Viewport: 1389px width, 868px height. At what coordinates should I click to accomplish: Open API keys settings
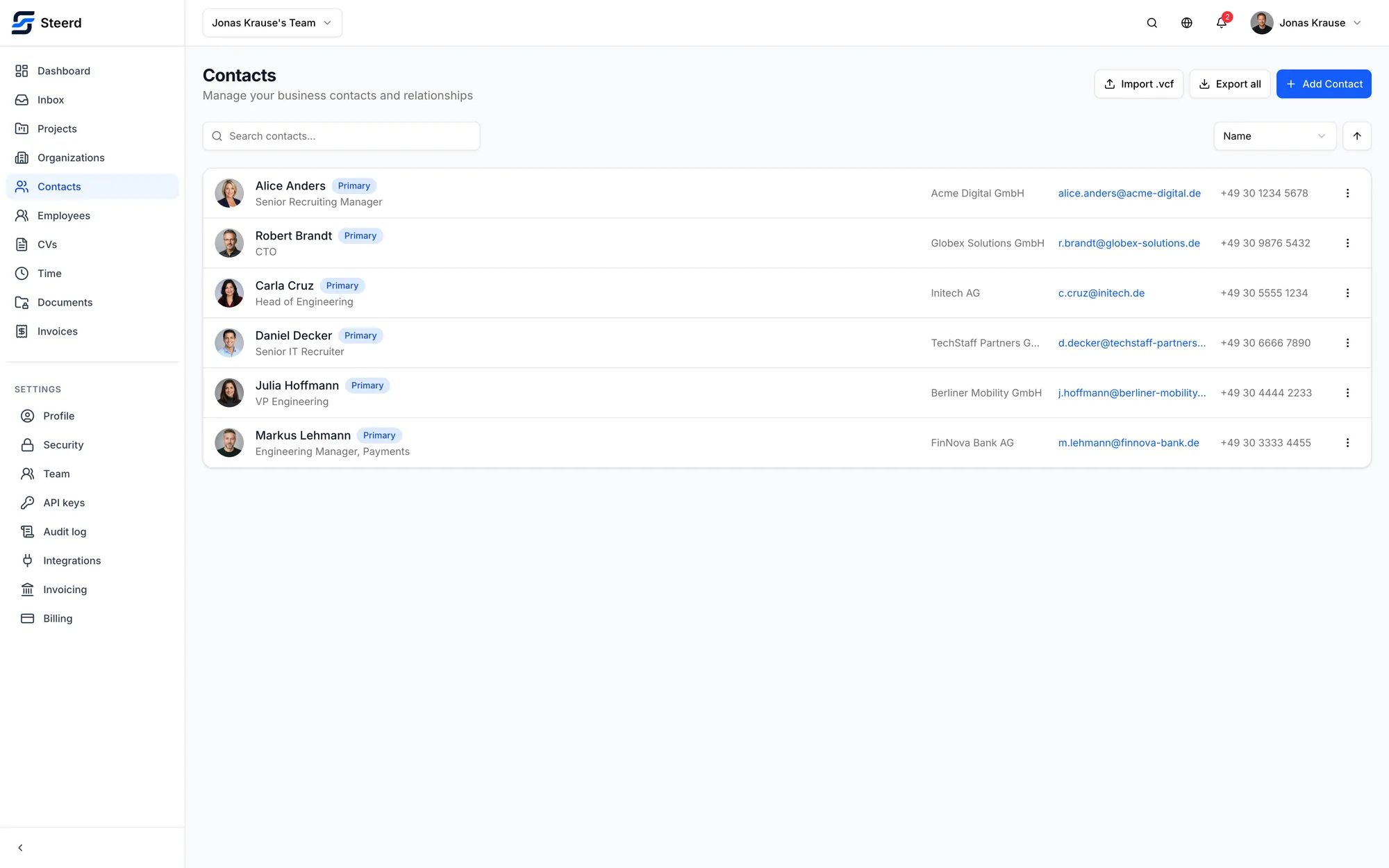click(95, 503)
